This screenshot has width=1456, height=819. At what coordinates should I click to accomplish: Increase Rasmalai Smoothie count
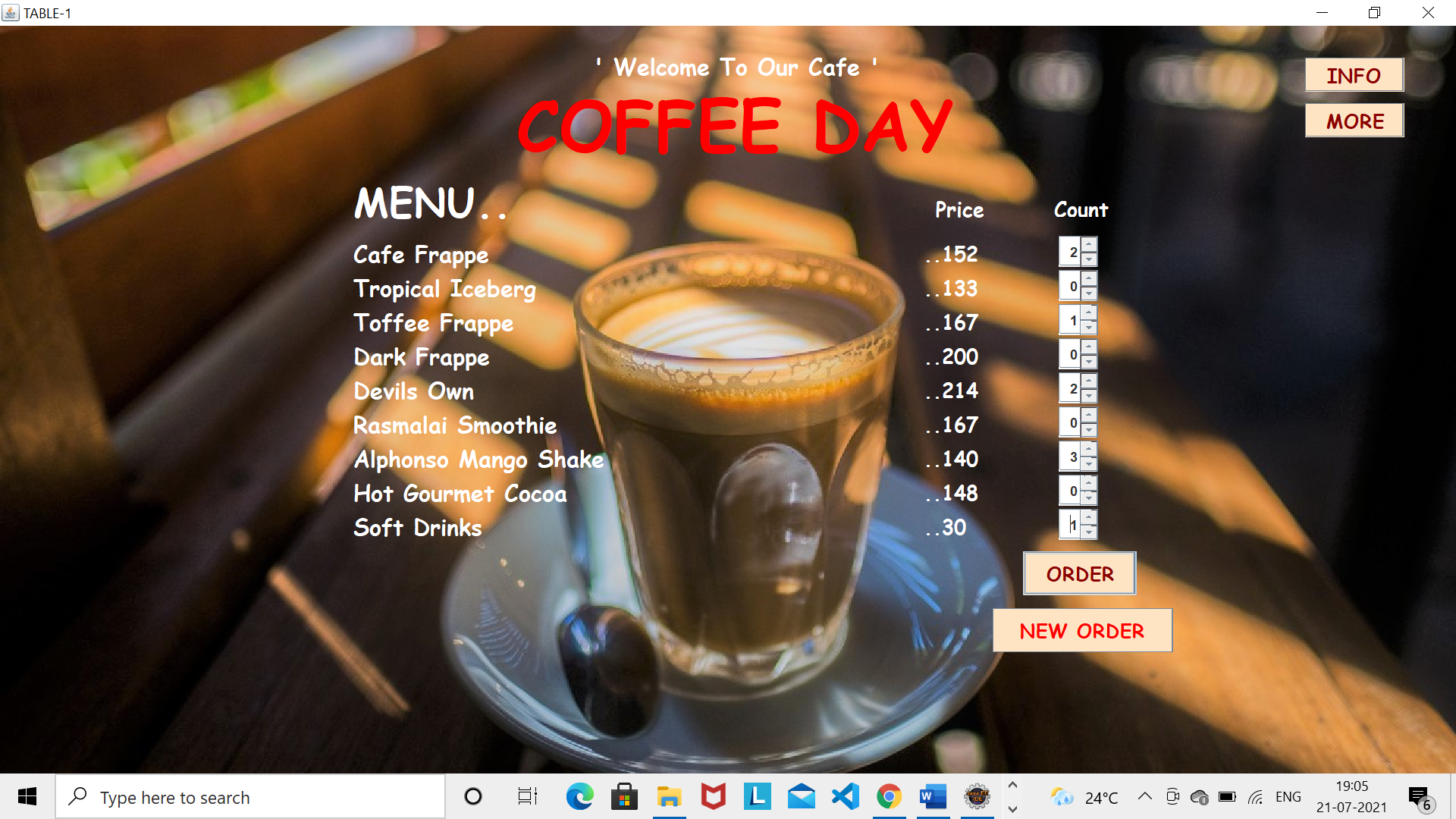1089,415
